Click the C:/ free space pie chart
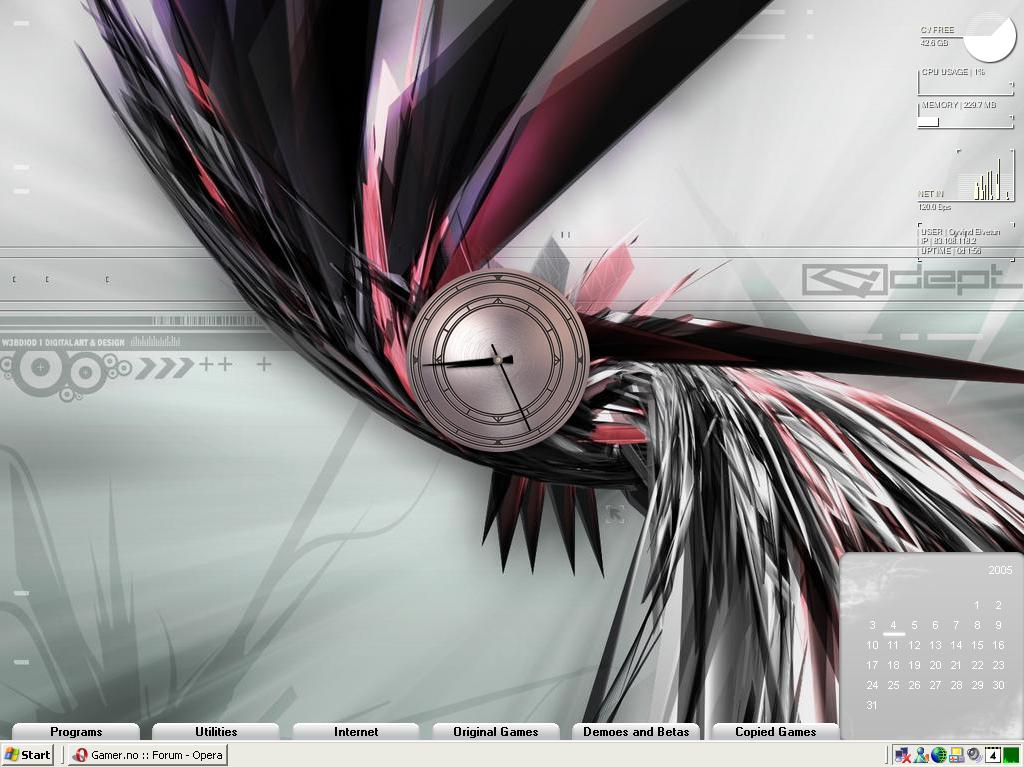The image size is (1024, 768). (x=989, y=38)
